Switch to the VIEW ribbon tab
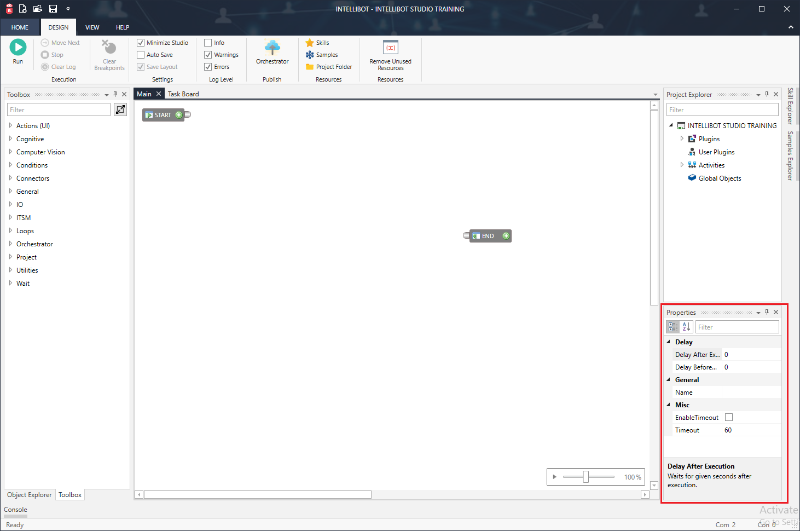800x531 pixels. [x=92, y=27]
